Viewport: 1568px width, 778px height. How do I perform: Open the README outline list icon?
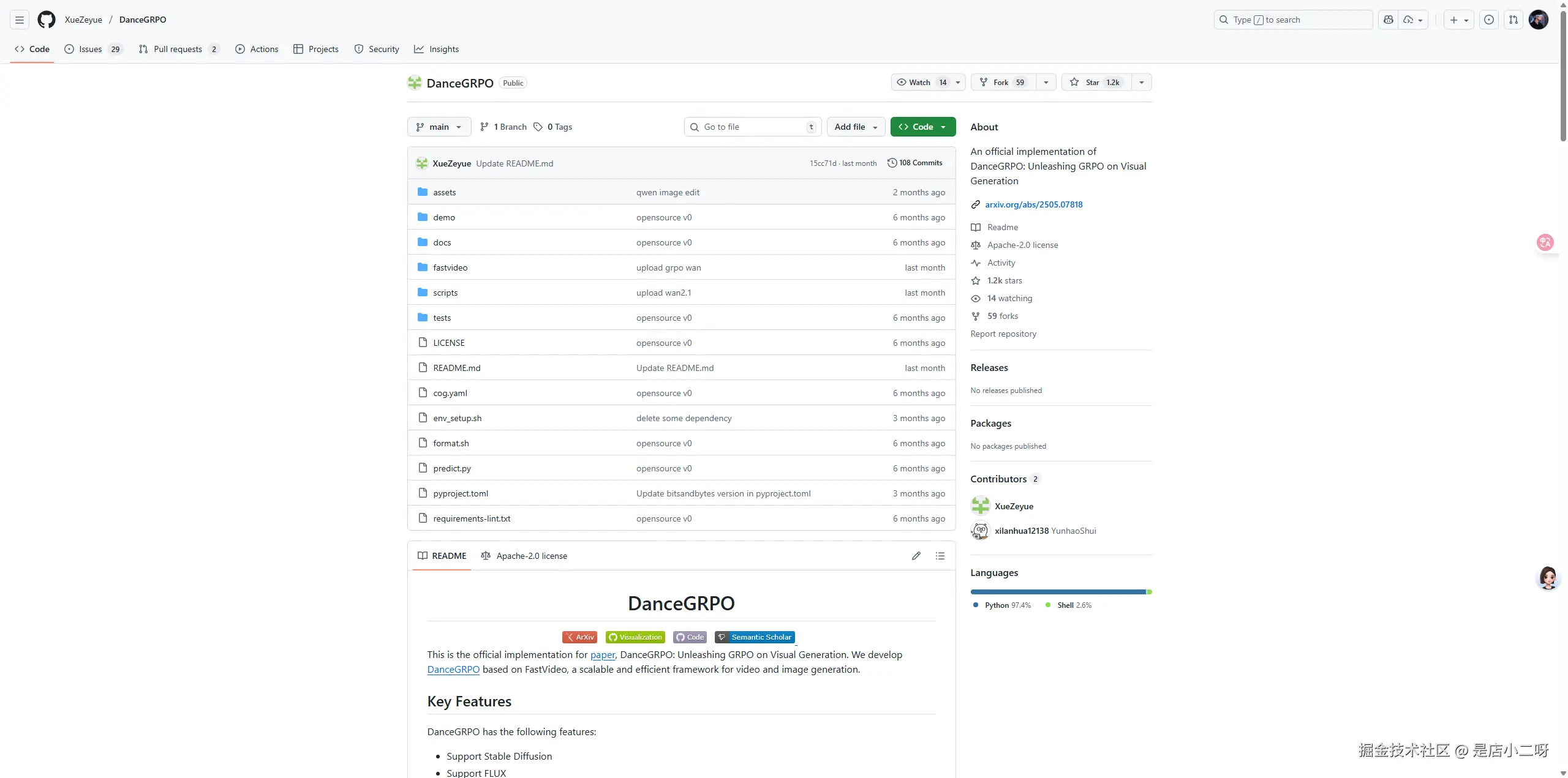940,556
